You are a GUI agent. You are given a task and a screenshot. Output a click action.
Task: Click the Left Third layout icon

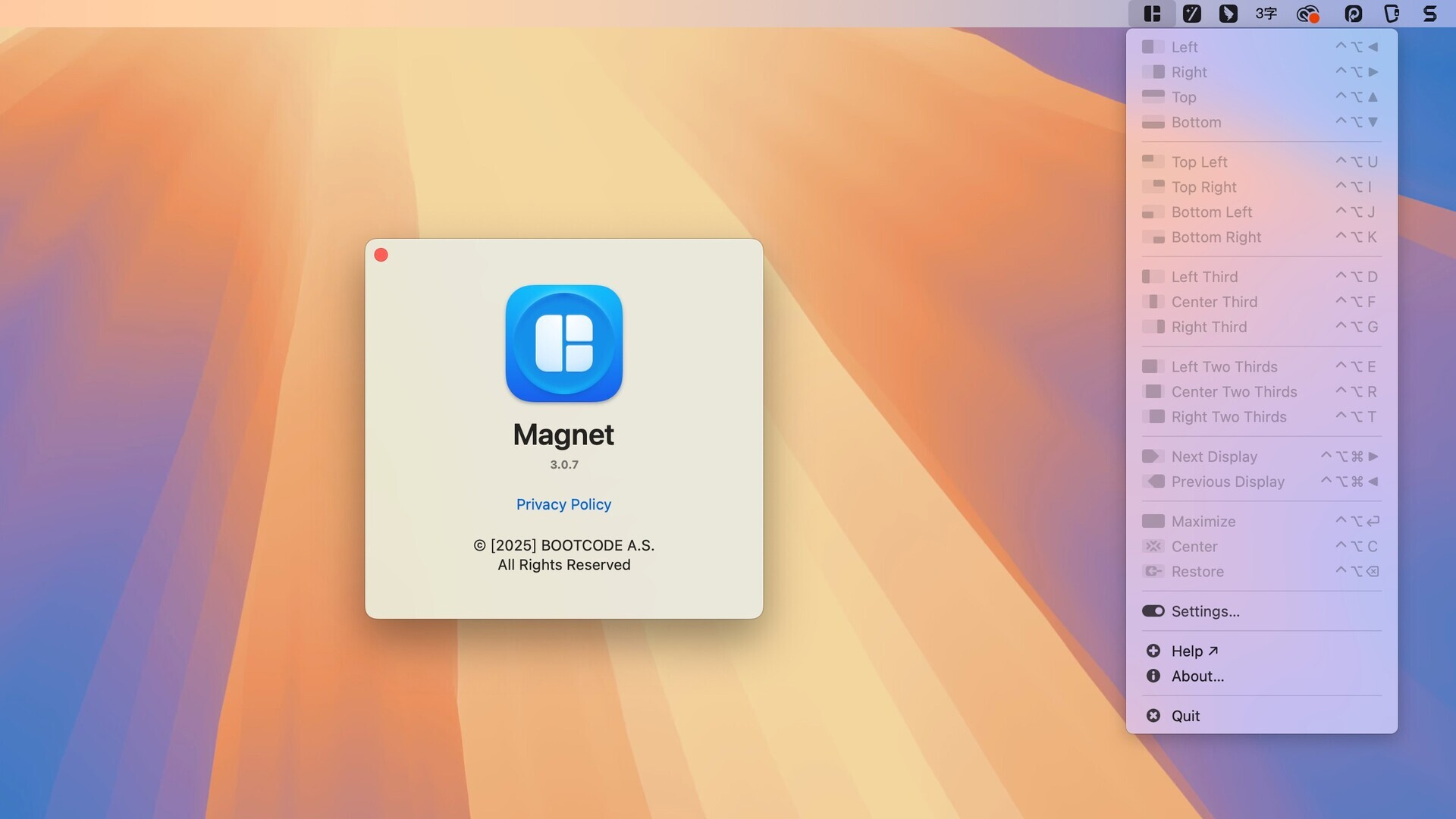1153,277
